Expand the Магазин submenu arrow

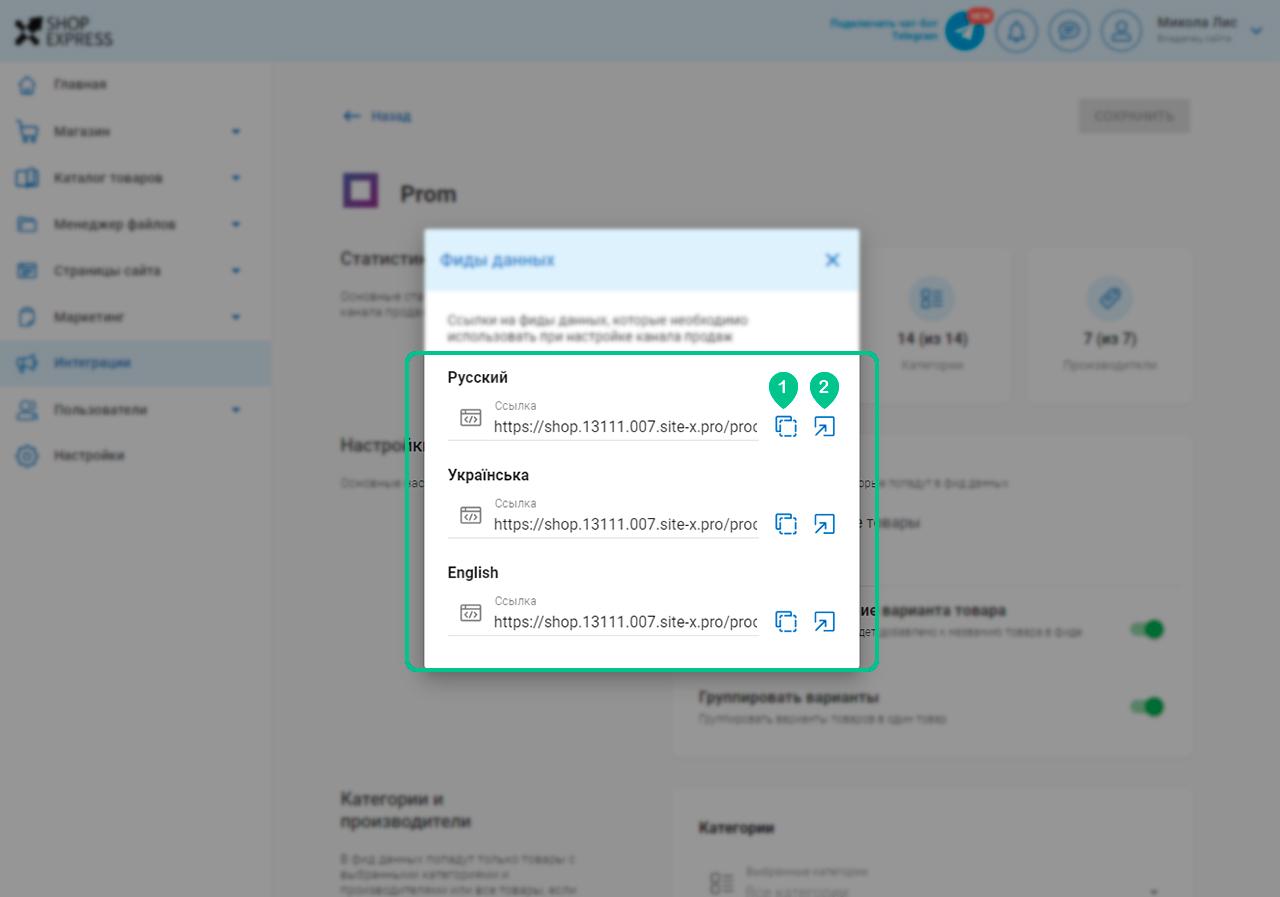tap(236, 131)
